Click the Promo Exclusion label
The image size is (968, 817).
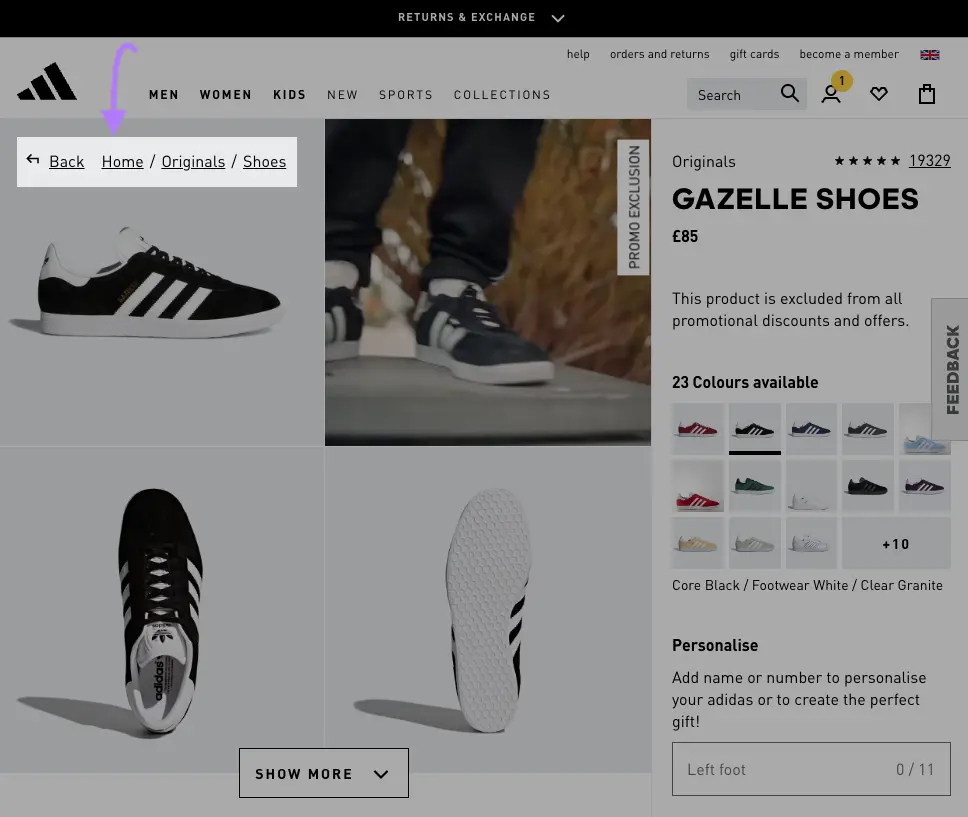click(x=633, y=207)
